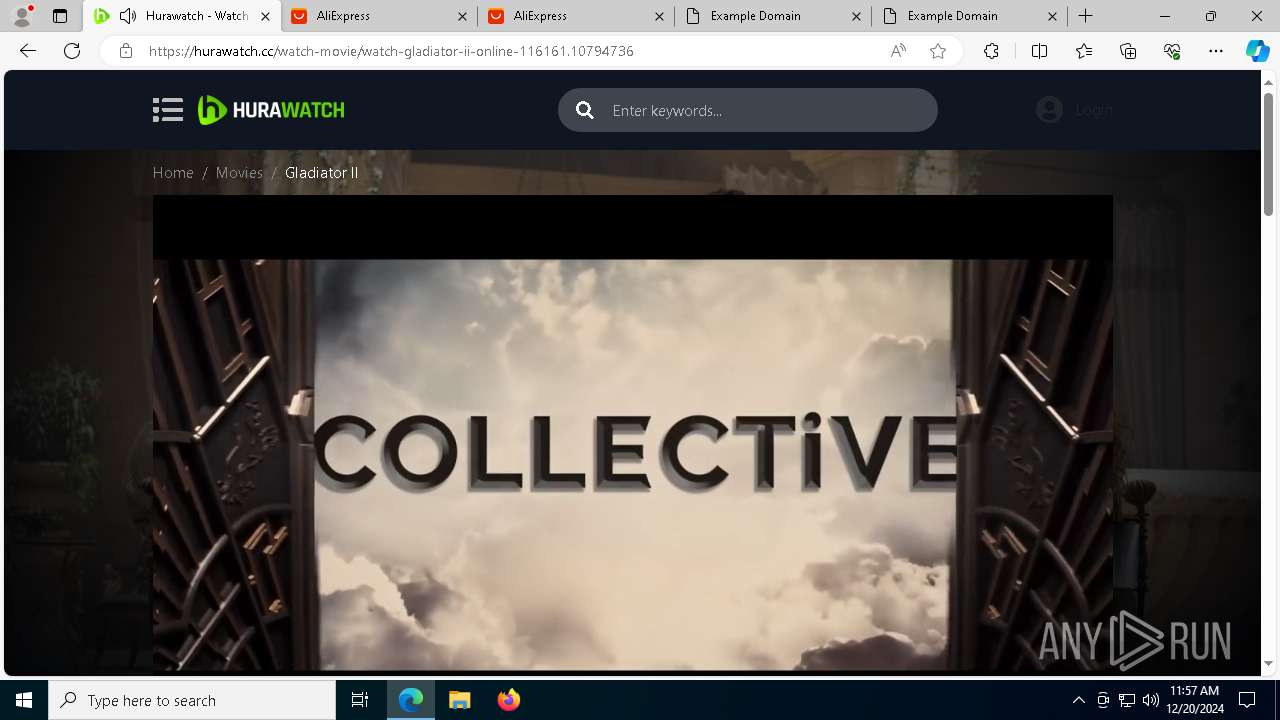The height and width of the screenshot is (720, 1280).
Task: Toggle Read aloud icon in address bar
Action: (898, 51)
